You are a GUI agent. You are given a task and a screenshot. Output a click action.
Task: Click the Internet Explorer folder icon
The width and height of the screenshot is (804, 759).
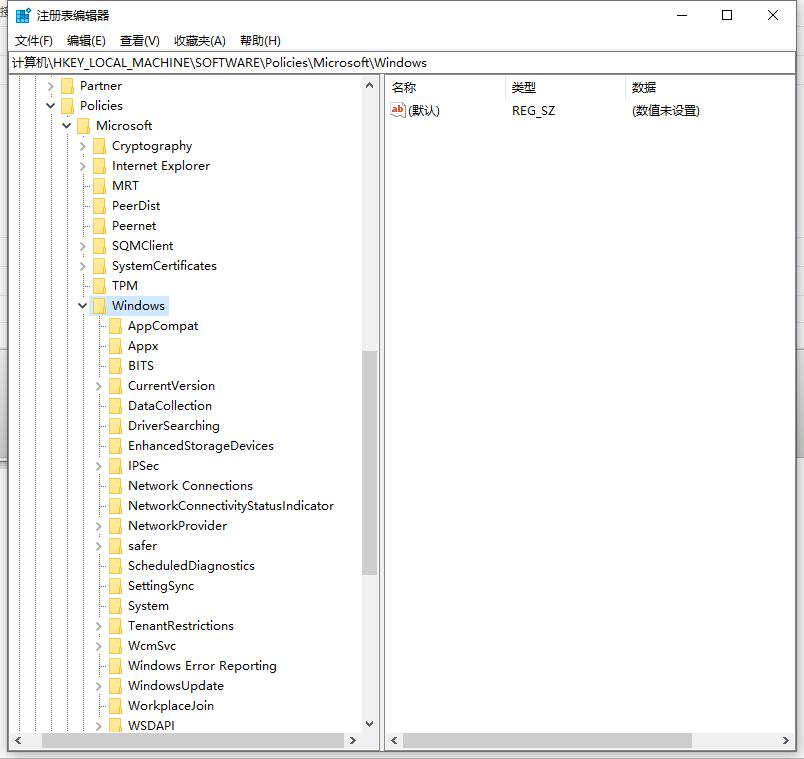click(x=99, y=166)
